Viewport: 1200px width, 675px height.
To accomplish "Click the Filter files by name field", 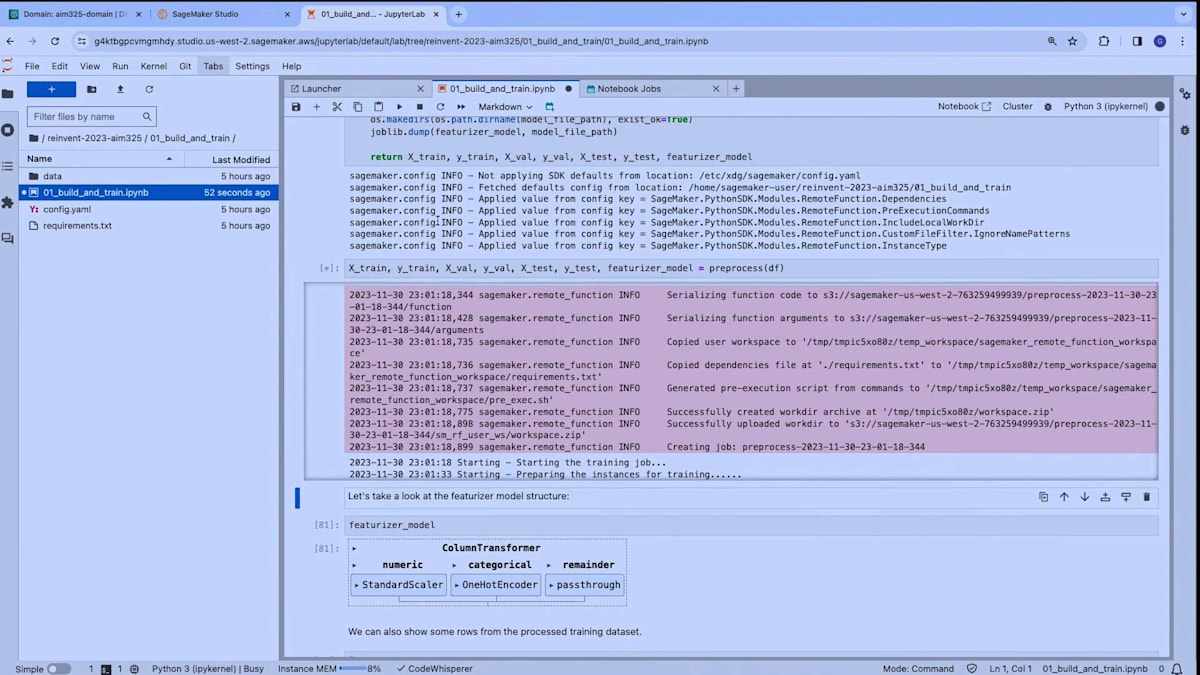I will [x=91, y=117].
